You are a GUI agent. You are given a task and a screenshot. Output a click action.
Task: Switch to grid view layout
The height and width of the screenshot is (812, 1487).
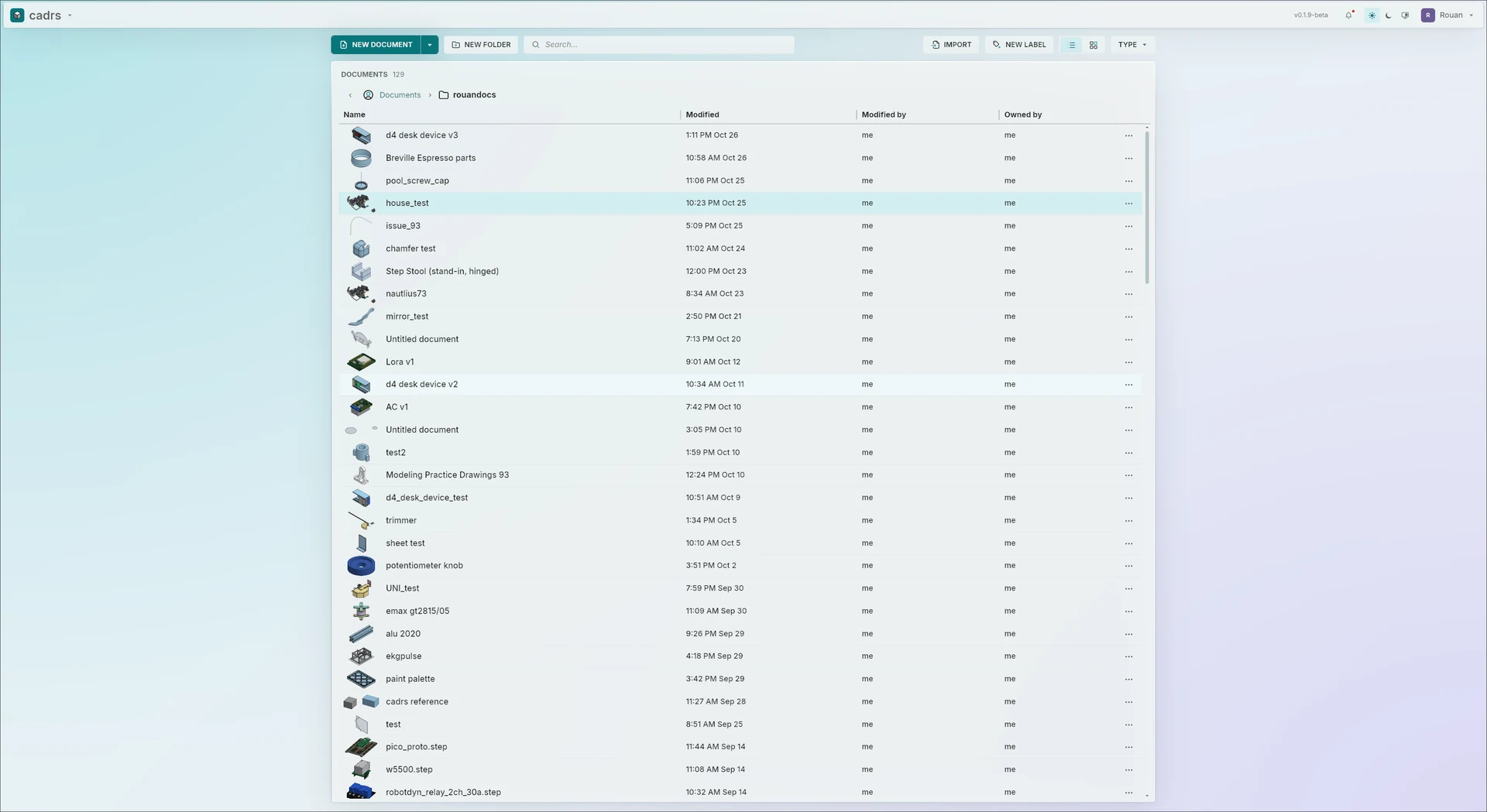(1094, 45)
